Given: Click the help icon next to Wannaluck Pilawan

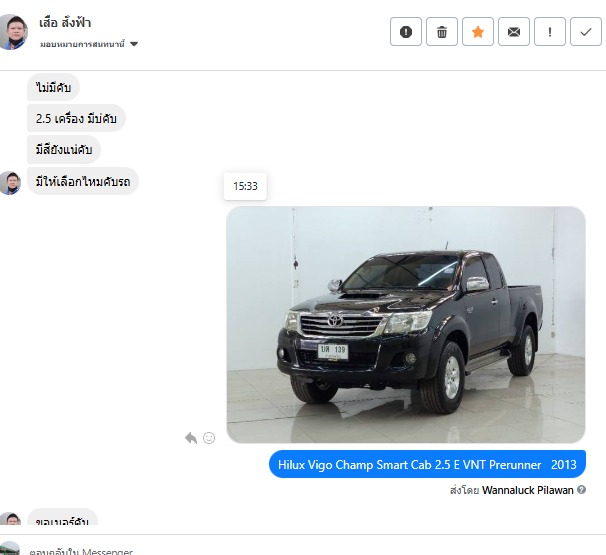Looking at the screenshot, I should click(x=581, y=490).
